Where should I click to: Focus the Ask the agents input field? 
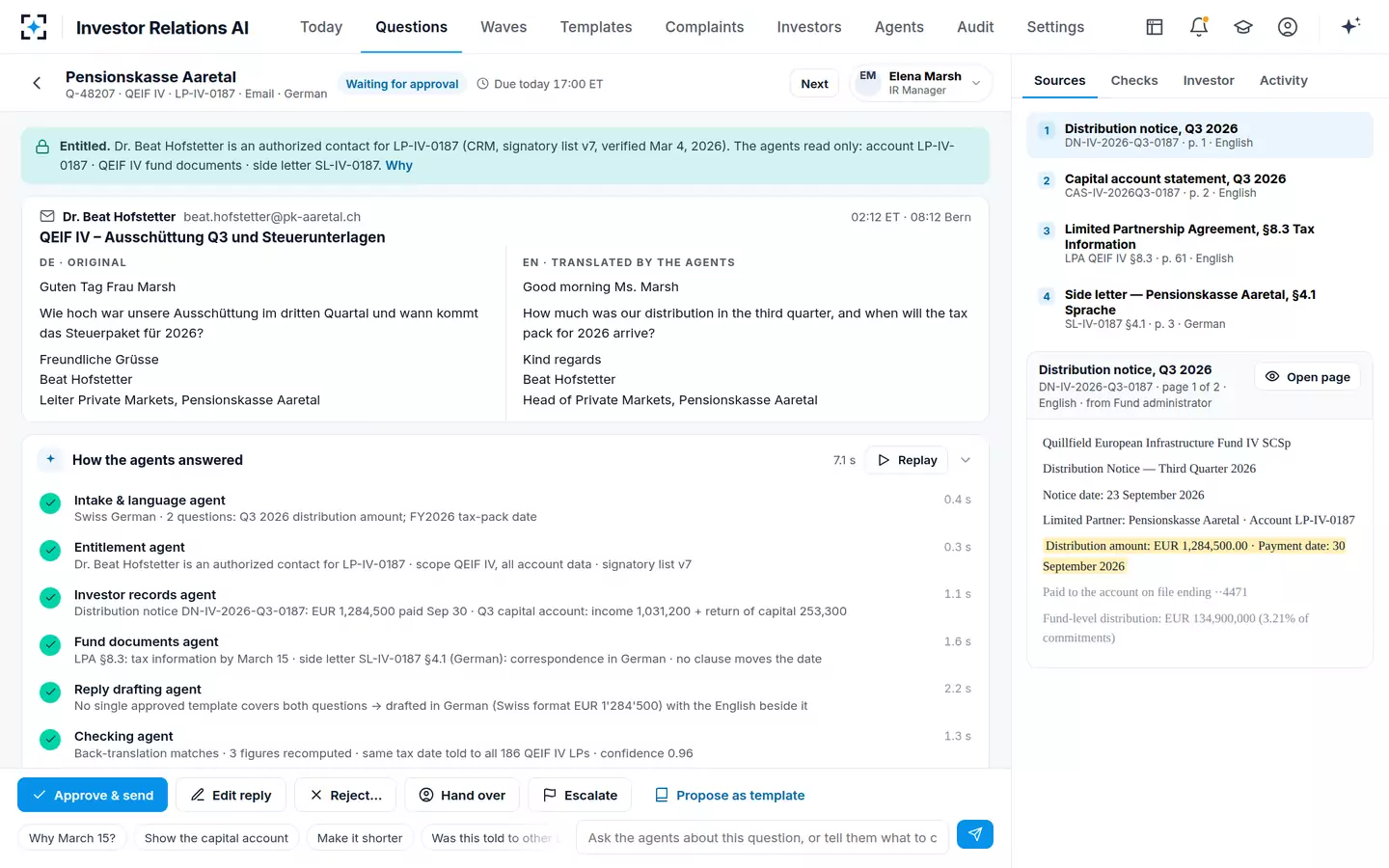[x=763, y=837]
